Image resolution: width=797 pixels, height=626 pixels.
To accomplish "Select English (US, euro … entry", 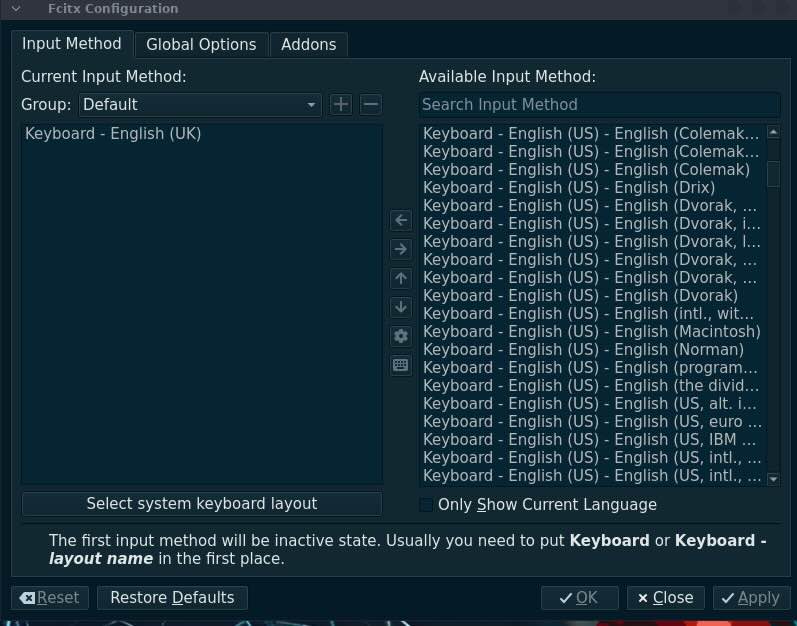I will (x=593, y=422).
